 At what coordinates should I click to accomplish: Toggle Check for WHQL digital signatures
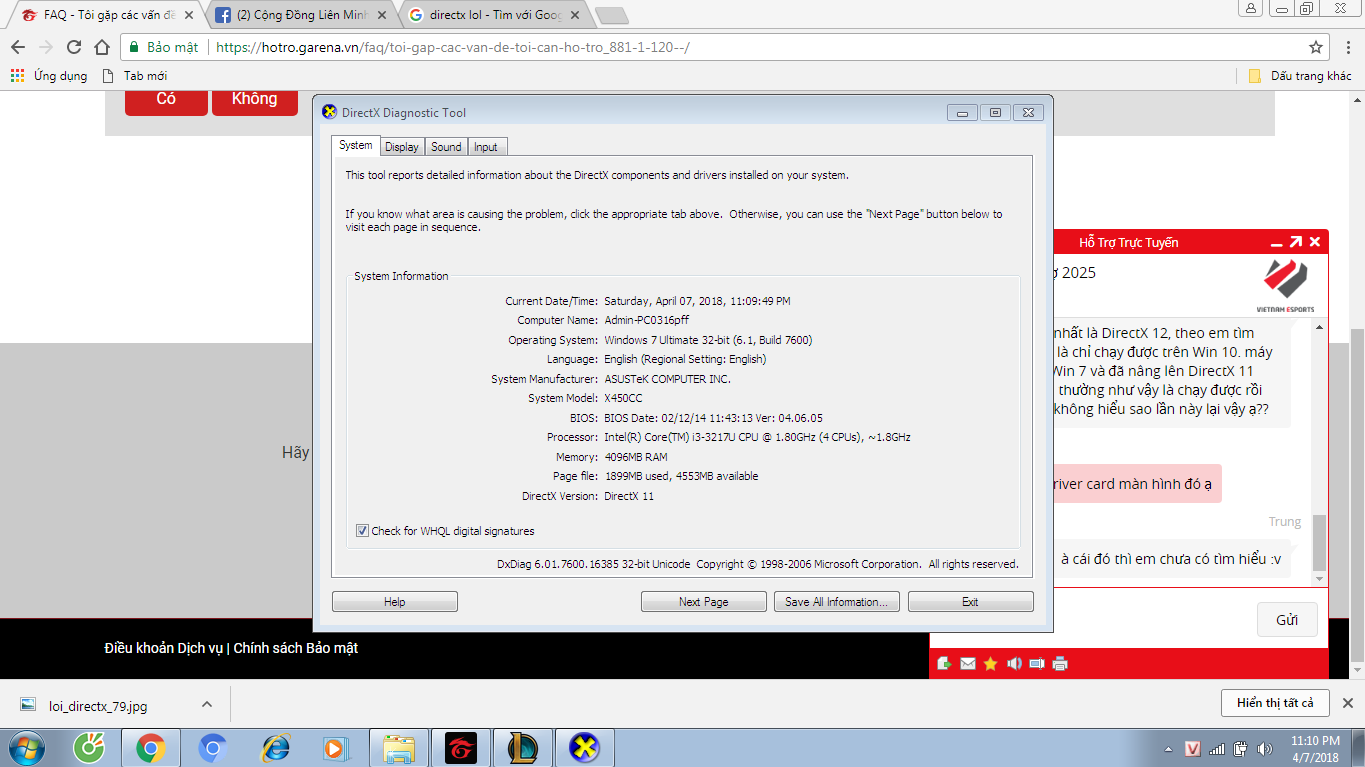coord(362,531)
